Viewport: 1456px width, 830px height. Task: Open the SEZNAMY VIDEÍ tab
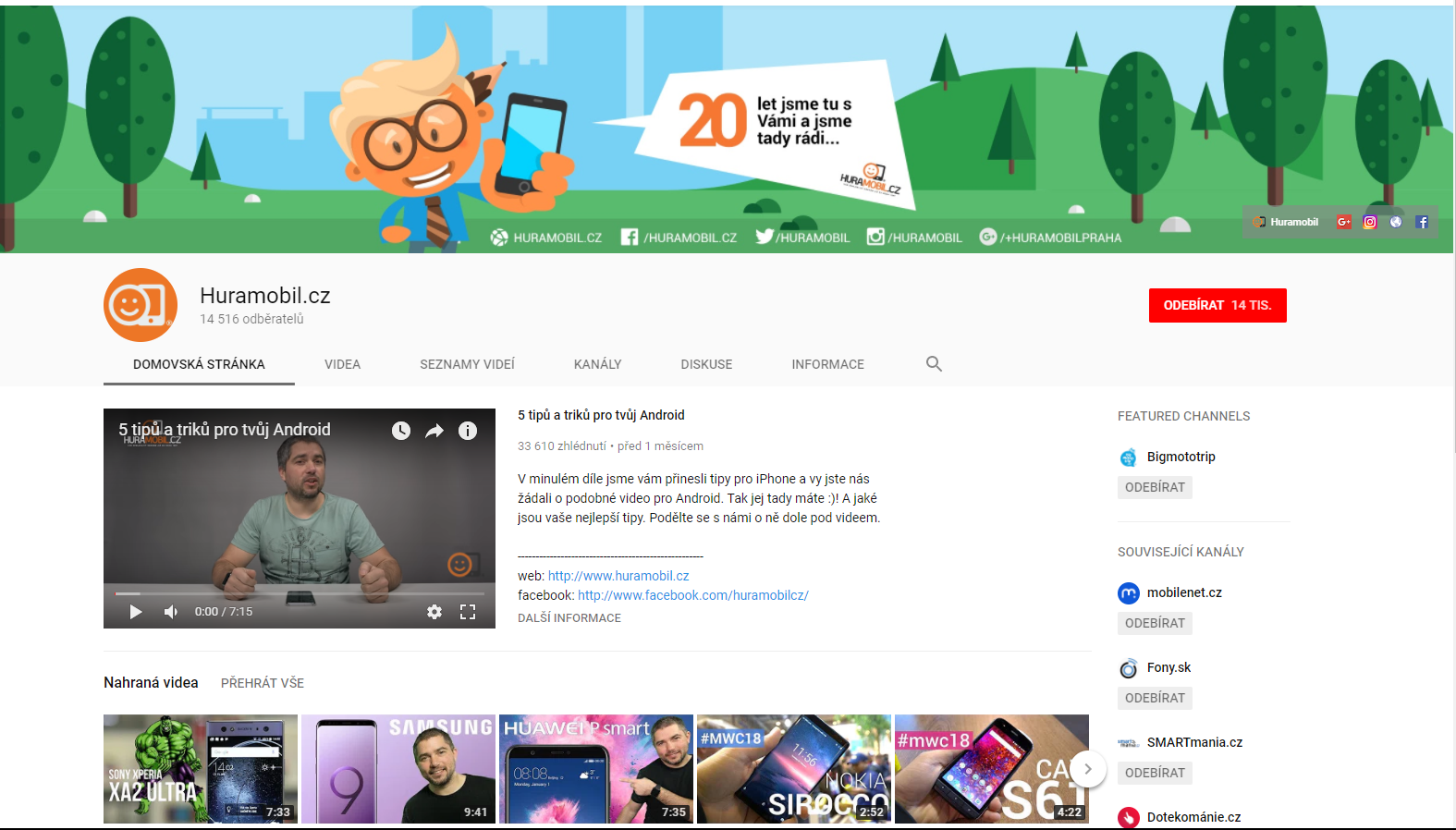point(468,364)
